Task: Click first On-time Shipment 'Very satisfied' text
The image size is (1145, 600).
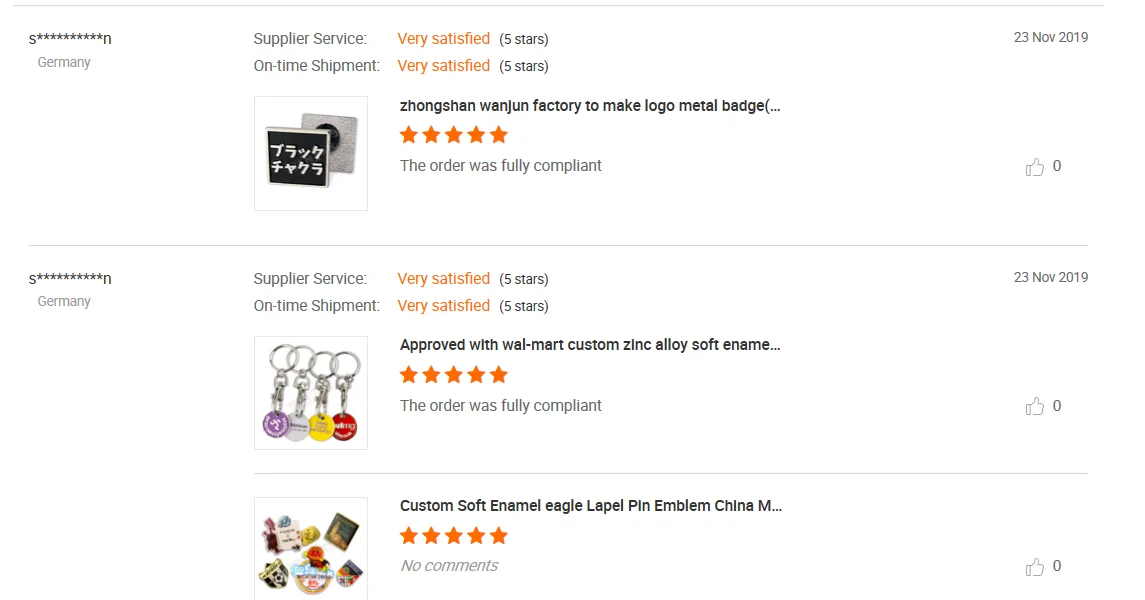Action: 443,66
